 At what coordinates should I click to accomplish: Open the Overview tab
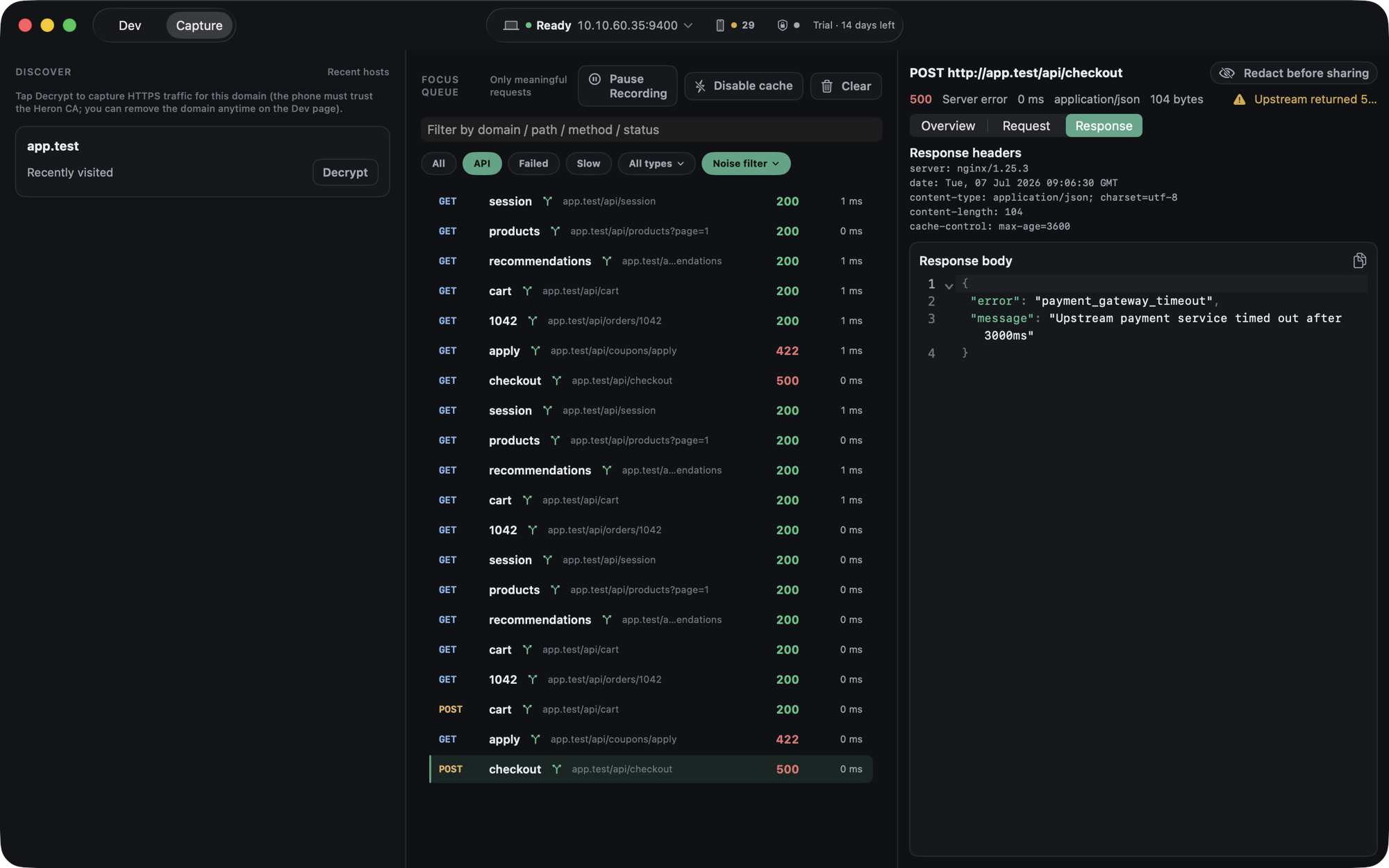pyautogui.click(x=948, y=126)
